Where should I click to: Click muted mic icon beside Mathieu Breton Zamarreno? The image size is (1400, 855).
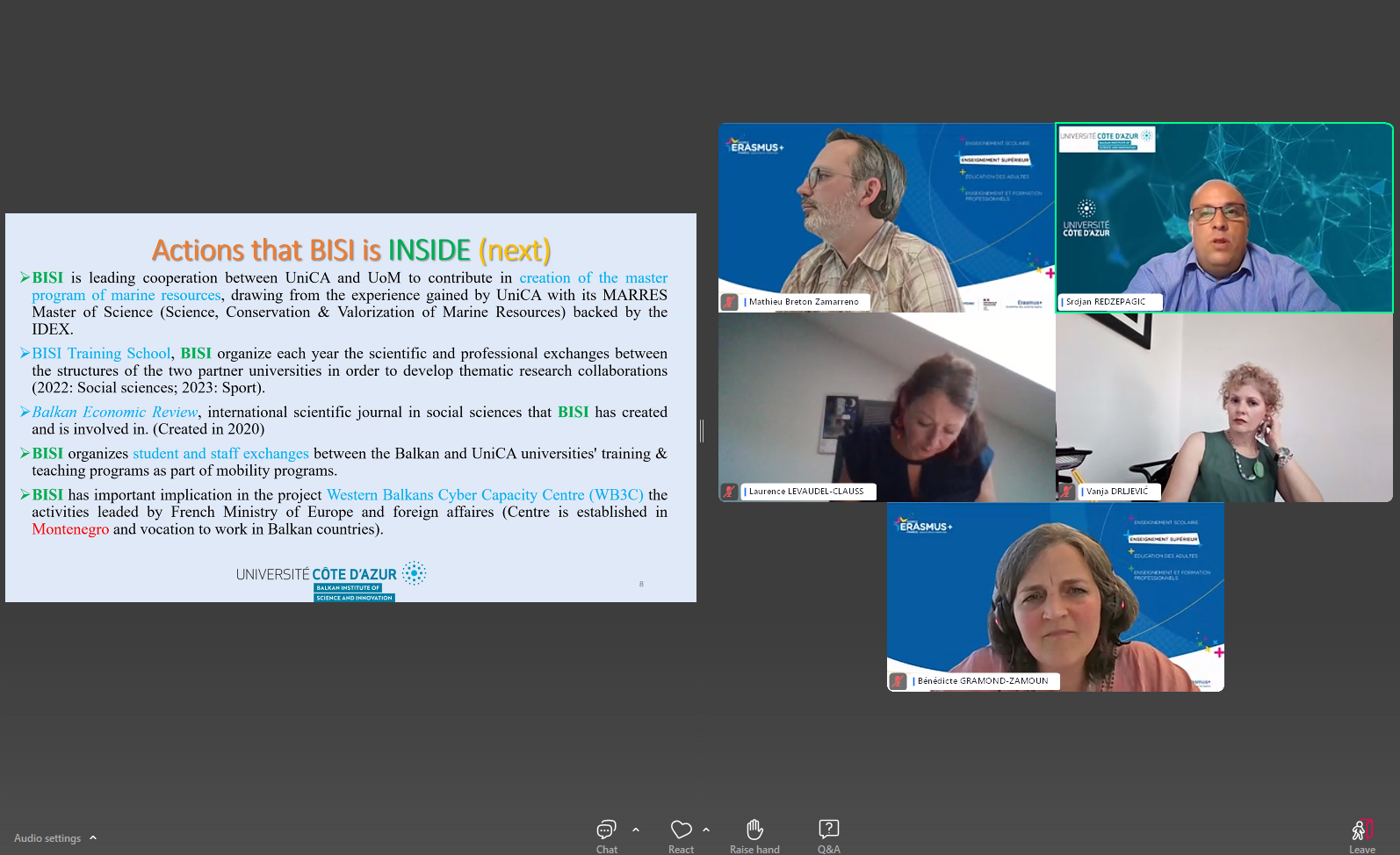coord(729,302)
